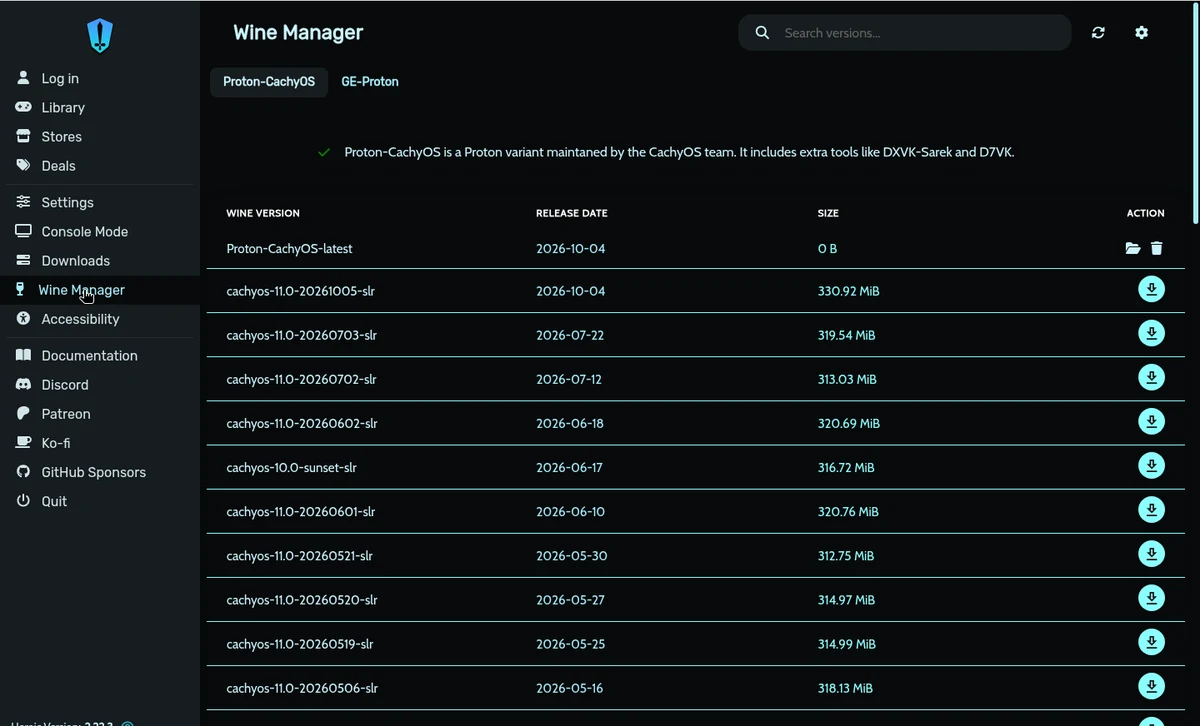The width and height of the screenshot is (1200, 726).
Task: Click the WINE VERSION column header
Action: (x=263, y=213)
